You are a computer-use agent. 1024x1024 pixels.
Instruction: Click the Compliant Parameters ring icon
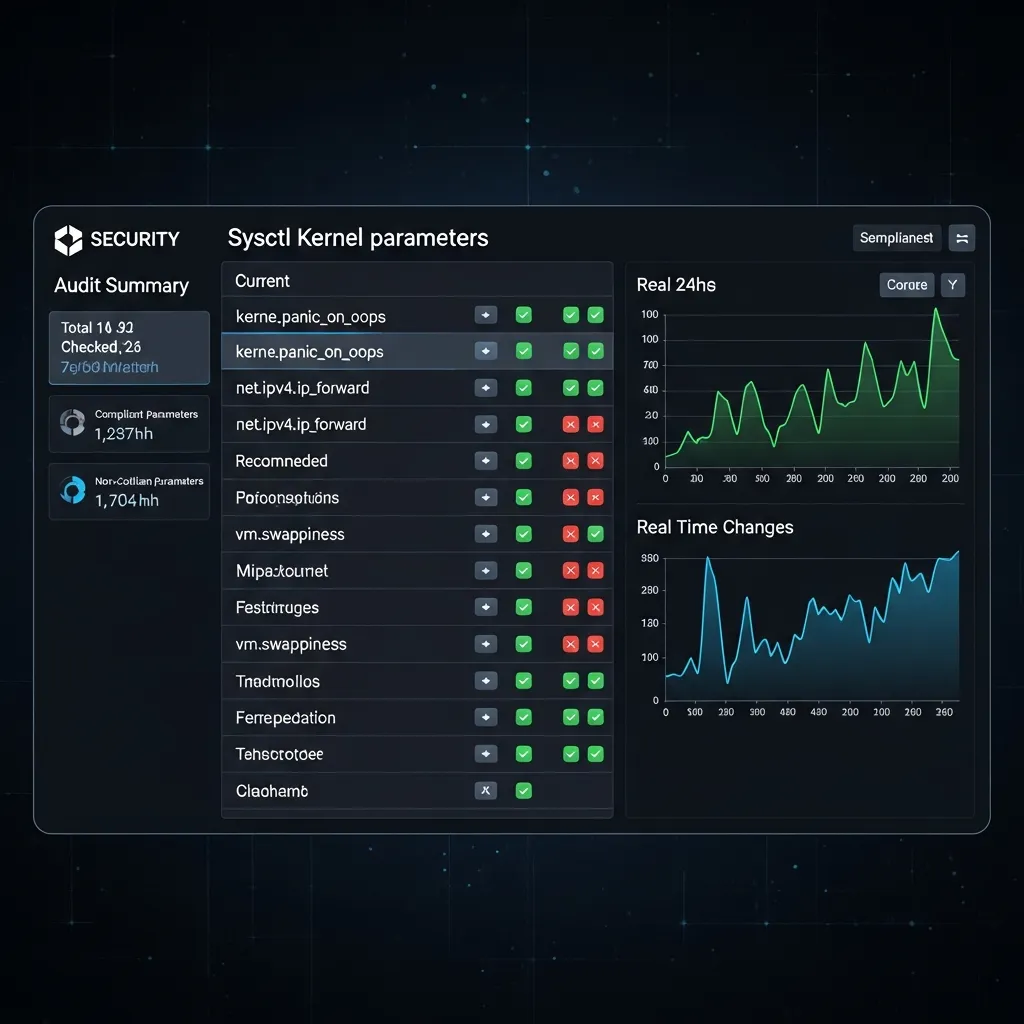click(x=72, y=423)
